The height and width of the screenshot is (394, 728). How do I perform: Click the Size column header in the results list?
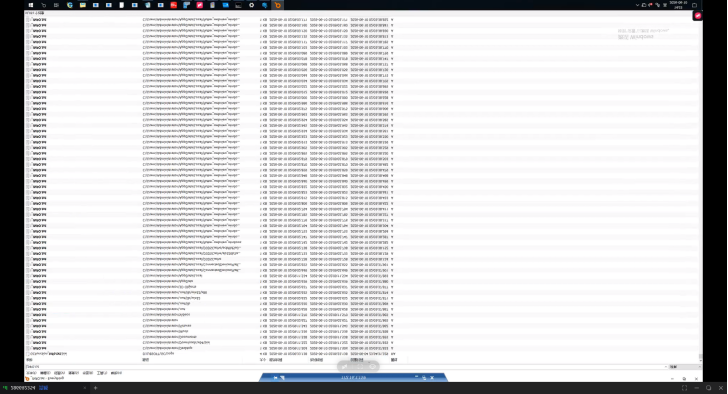(263, 360)
